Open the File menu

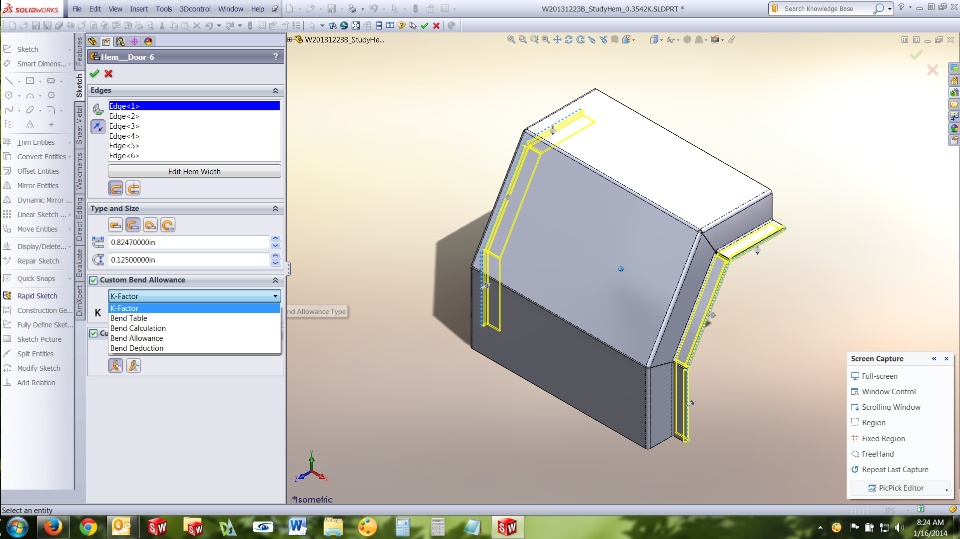pos(77,9)
